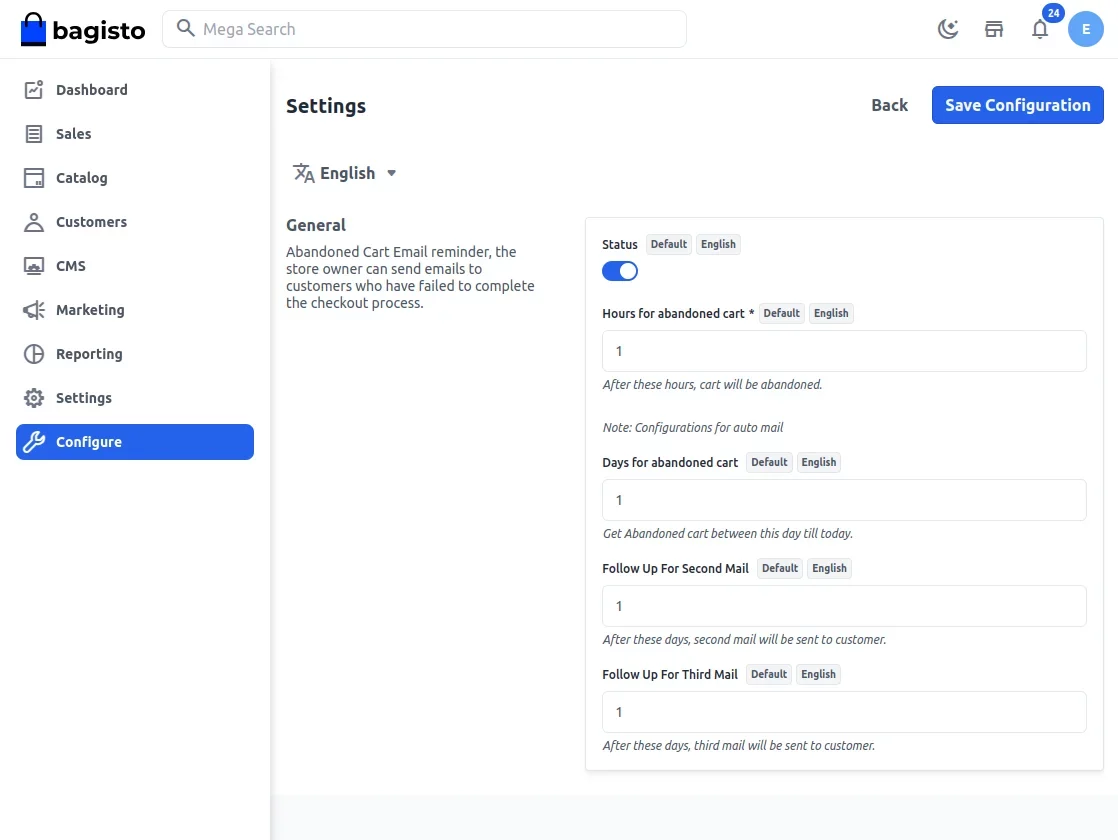Click the General section heading
The height and width of the screenshot is (840, 1118).
[x=316, y=225]
